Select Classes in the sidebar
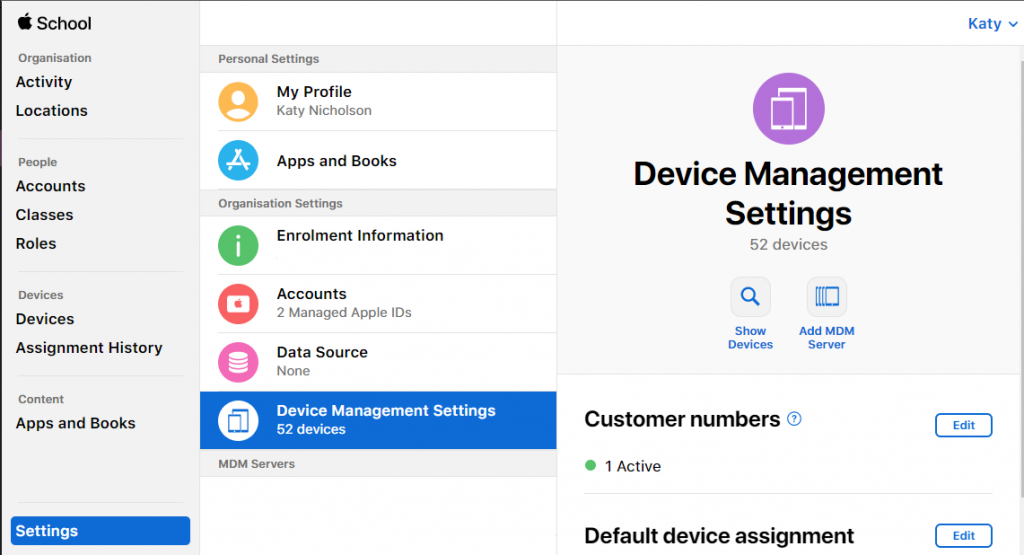Screen dimensions: 1024x555 tap(45, 215)
